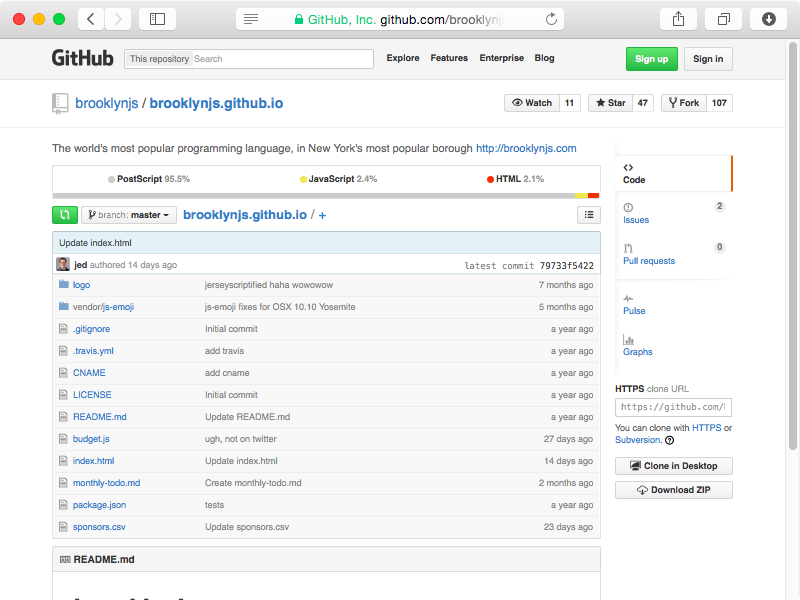
Task: Open the Safari share menu
Action: [x=678, y=19]
